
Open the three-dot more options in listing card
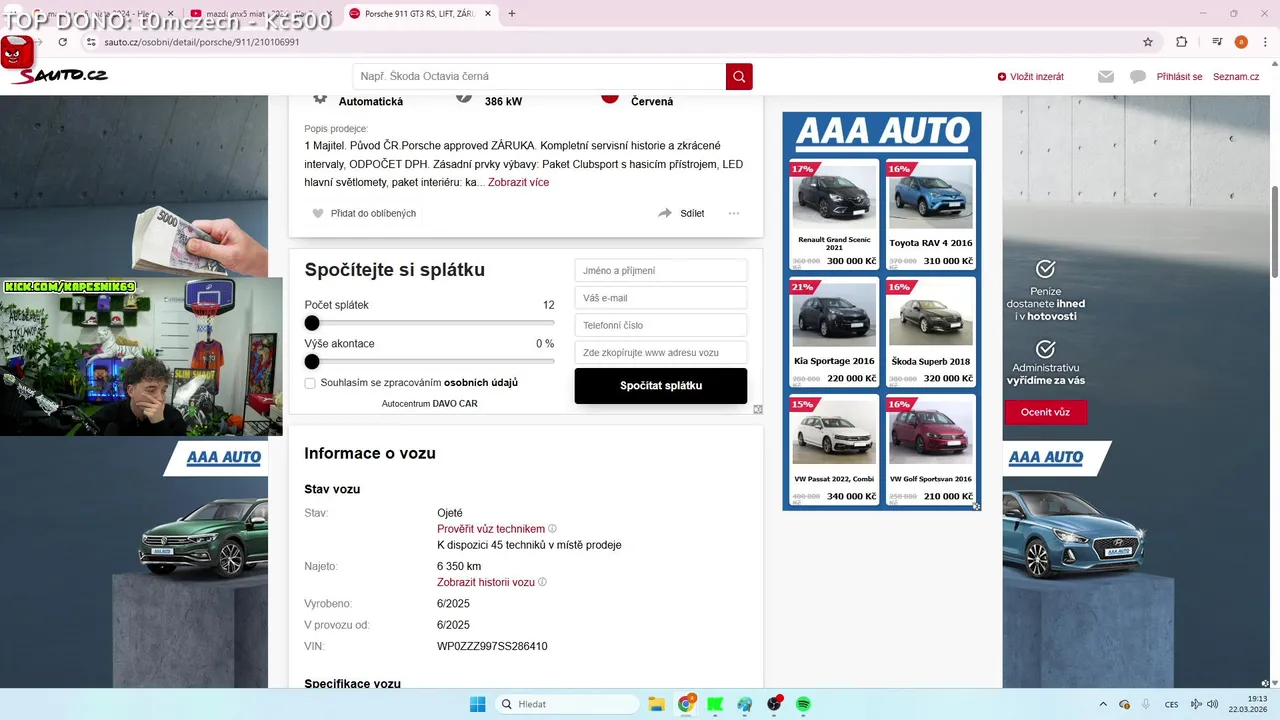734,213
